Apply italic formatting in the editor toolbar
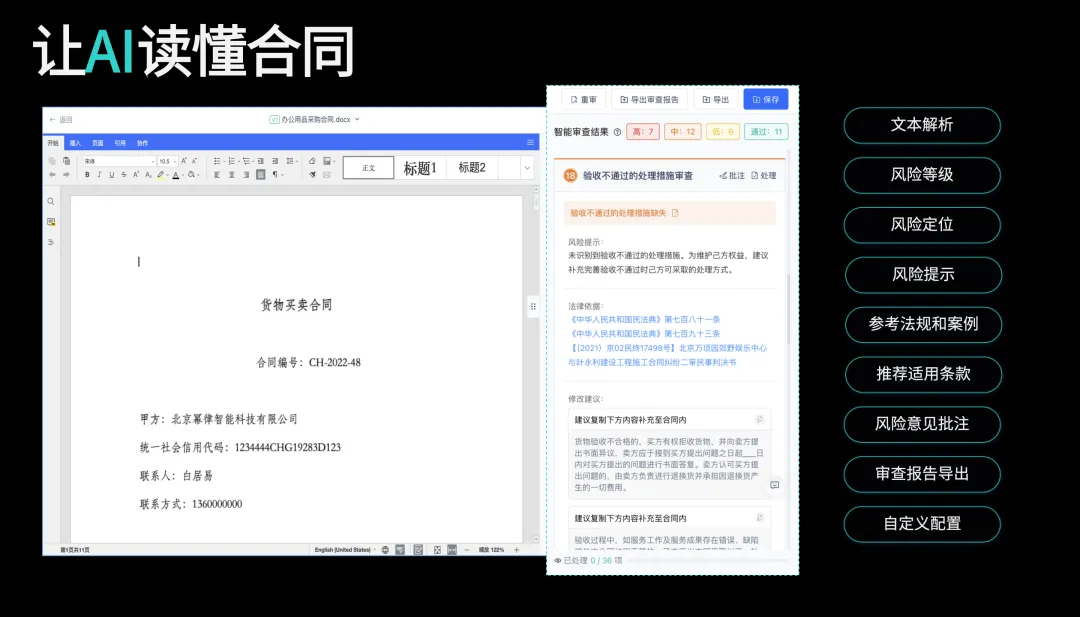Screen dimensions: 1080x617 [x=99, y=175]
